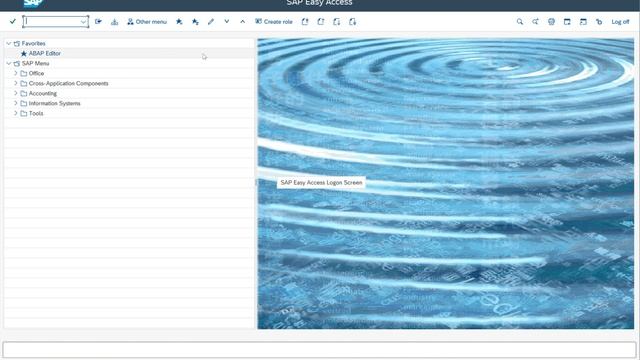Click the user menu icon beside command field
Viewport: 640px width, 360px height.
[x=98, y=21]
